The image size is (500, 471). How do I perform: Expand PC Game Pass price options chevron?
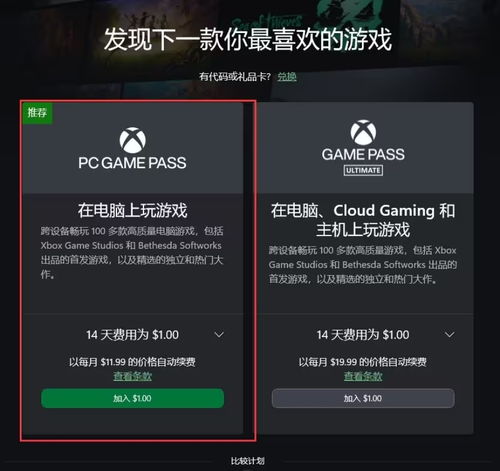point(219,334)
